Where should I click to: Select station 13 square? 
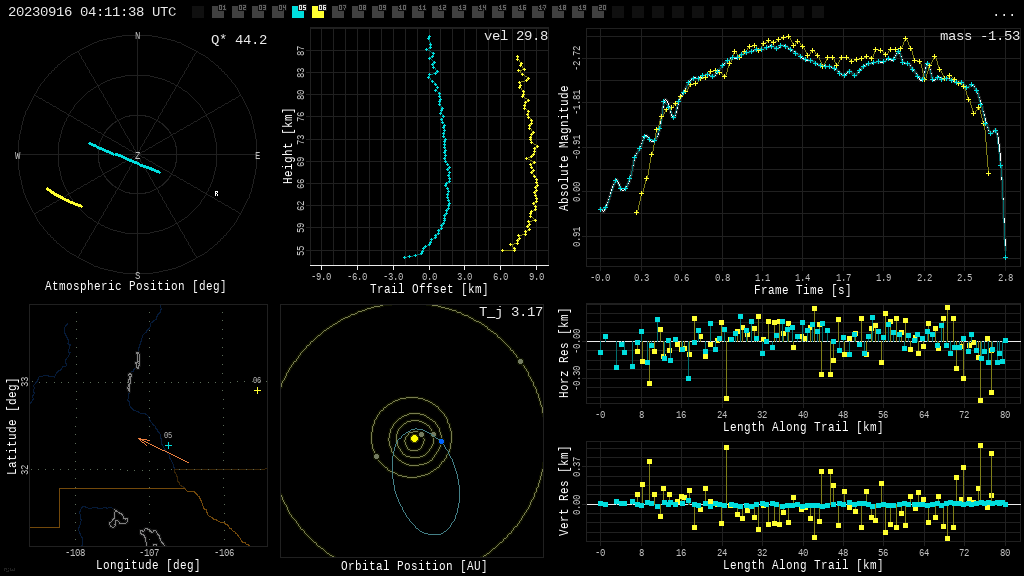458,12
